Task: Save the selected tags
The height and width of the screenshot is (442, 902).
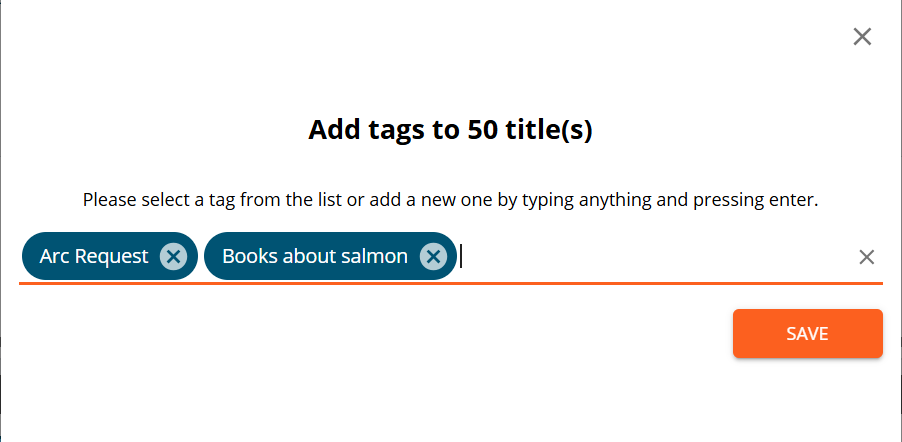Action: (807, 334)
